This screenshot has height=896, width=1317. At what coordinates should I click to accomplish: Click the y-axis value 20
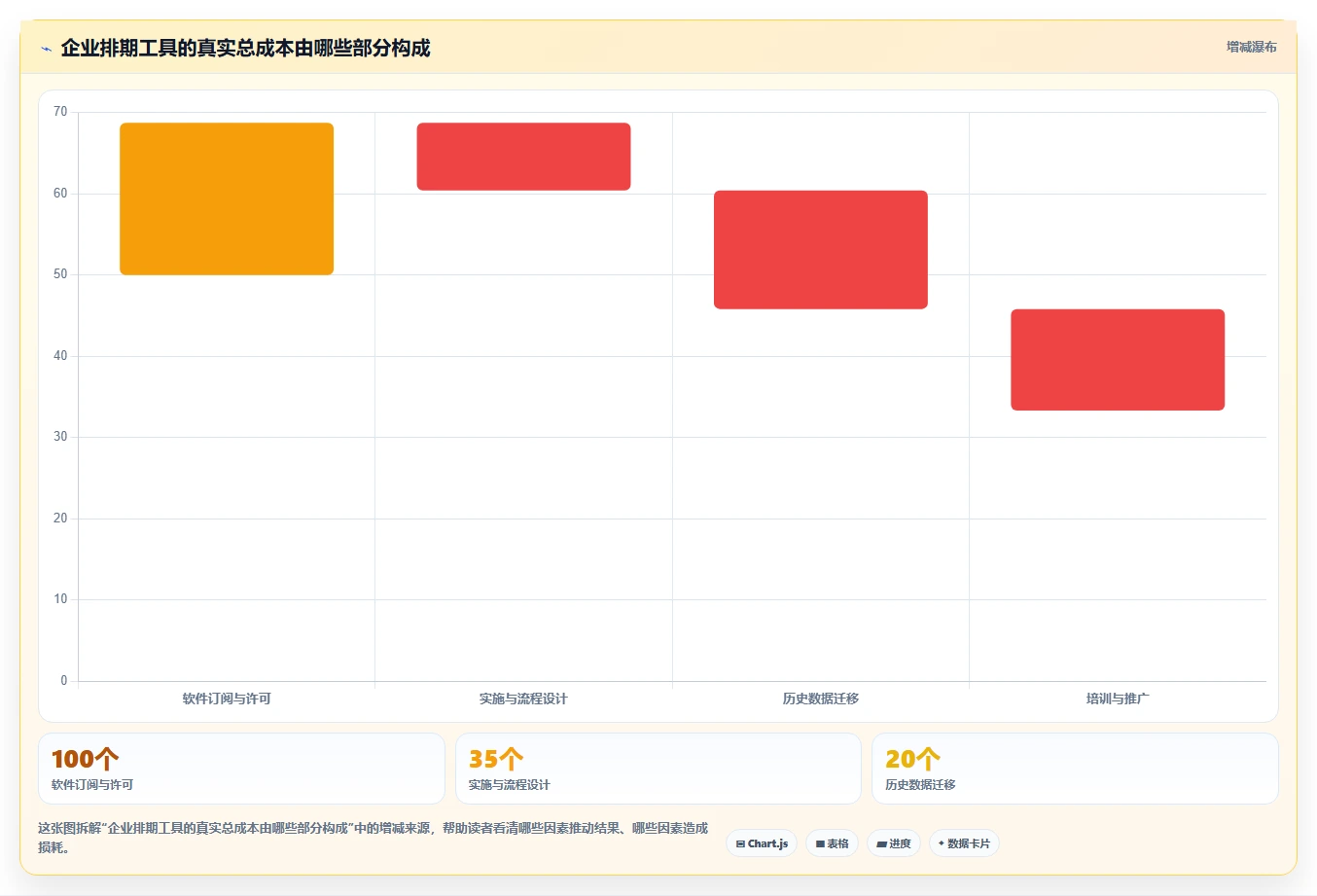tap(60, 519)
